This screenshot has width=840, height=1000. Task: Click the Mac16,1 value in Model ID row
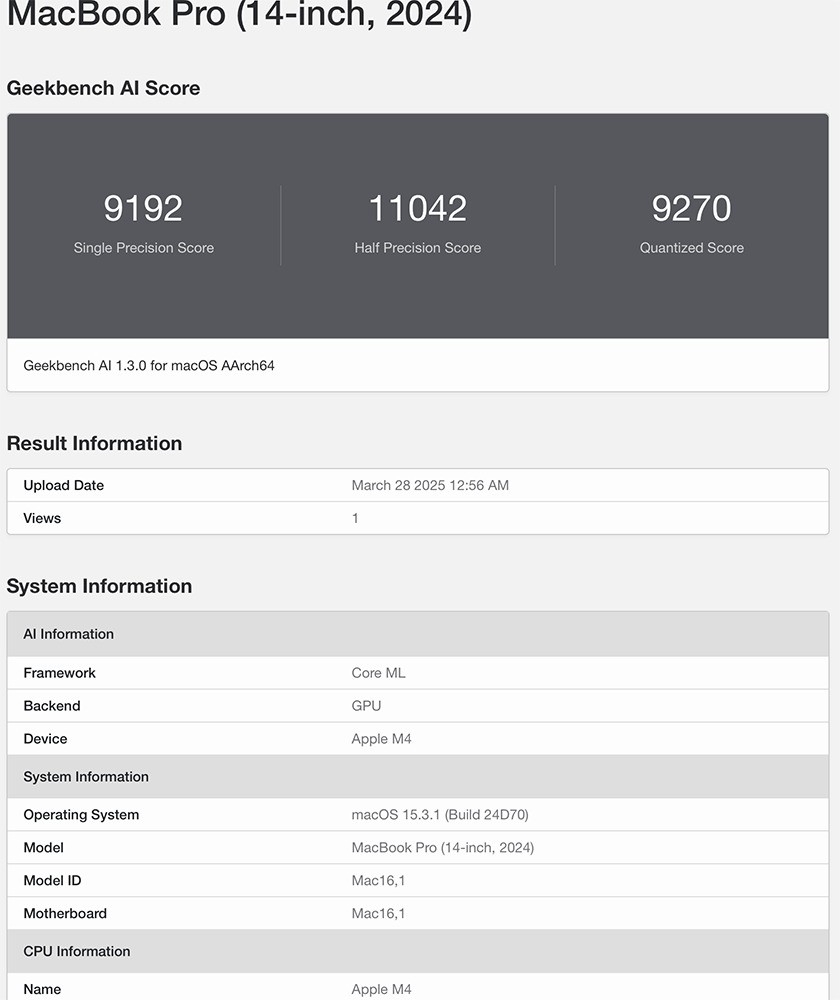(378, 881)
